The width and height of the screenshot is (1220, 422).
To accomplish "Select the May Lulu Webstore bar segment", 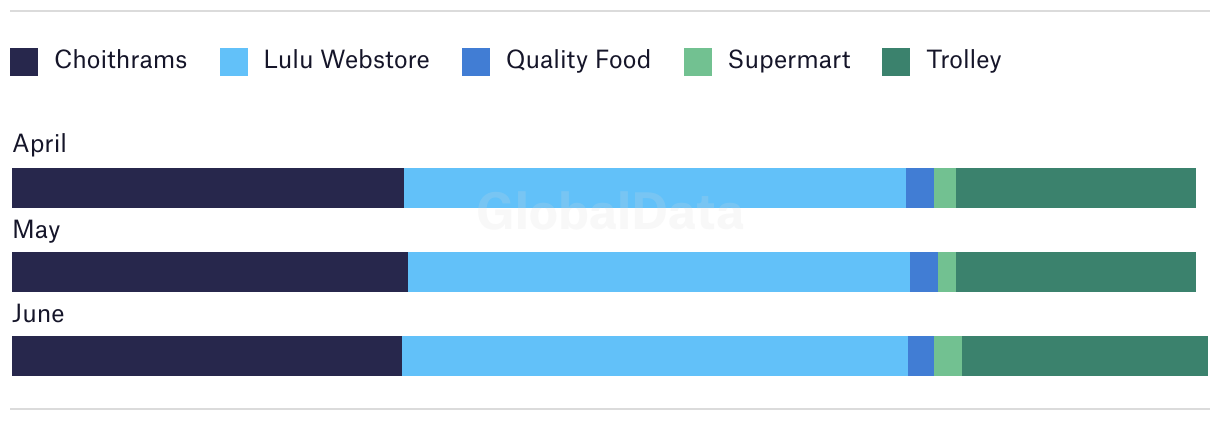I will [x=659, y=272].
